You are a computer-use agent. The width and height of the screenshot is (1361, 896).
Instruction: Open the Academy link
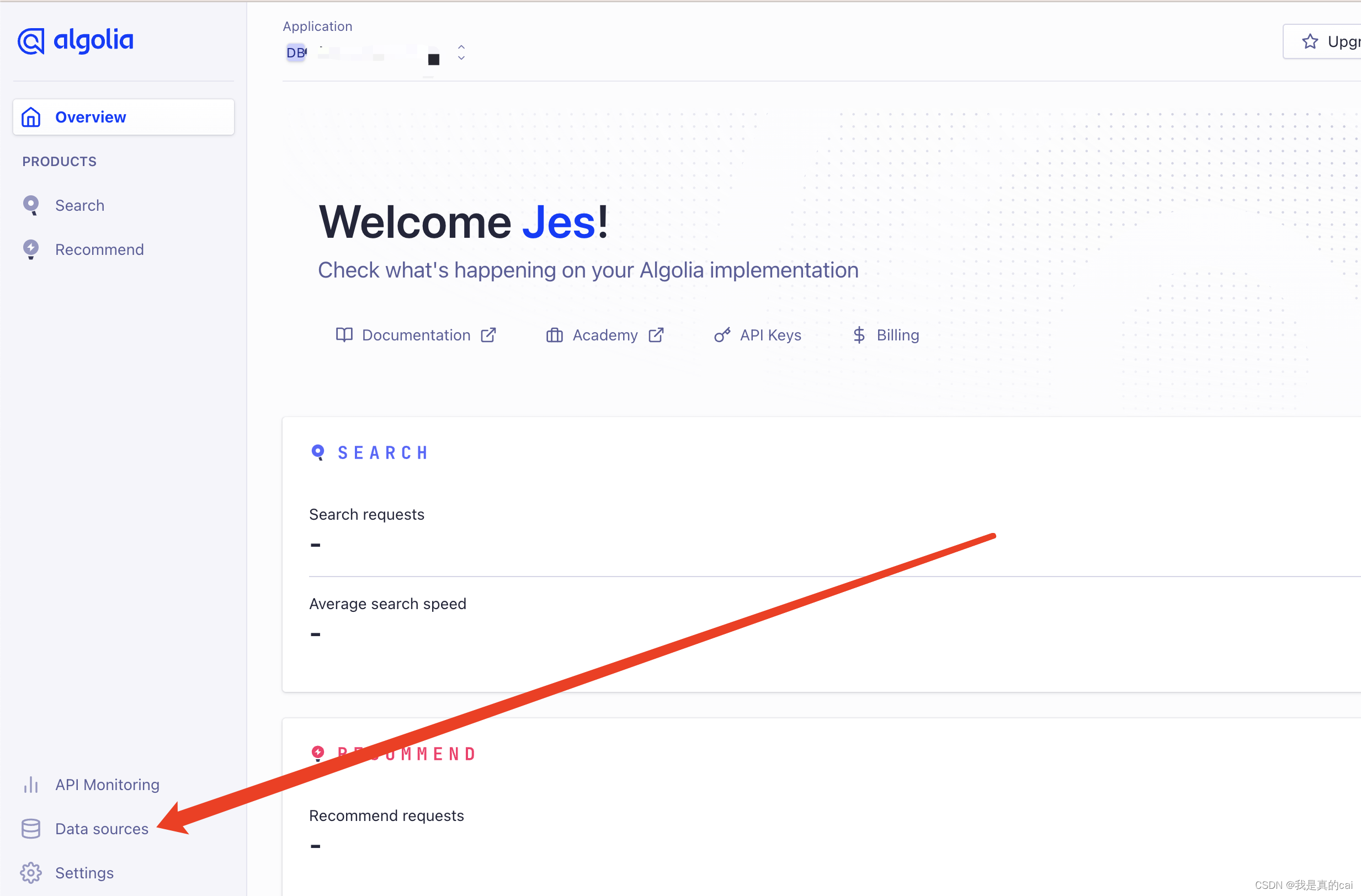click(604, 335)
